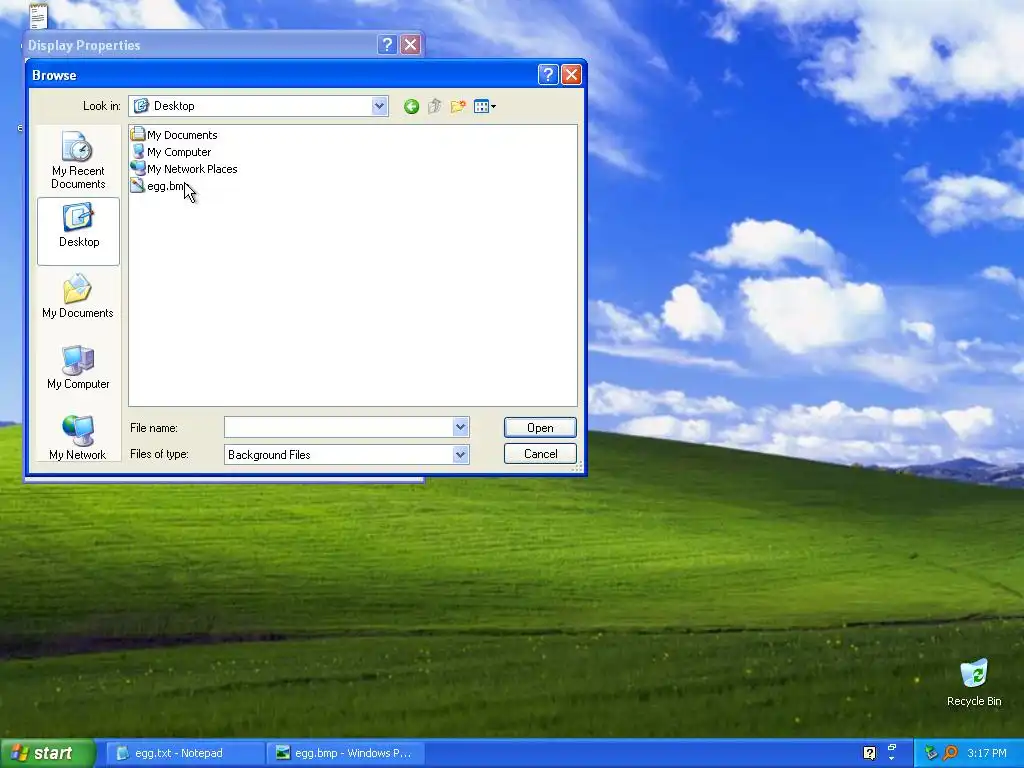
Task: Click the magnifier tray icon
Action: click(950, 753)
